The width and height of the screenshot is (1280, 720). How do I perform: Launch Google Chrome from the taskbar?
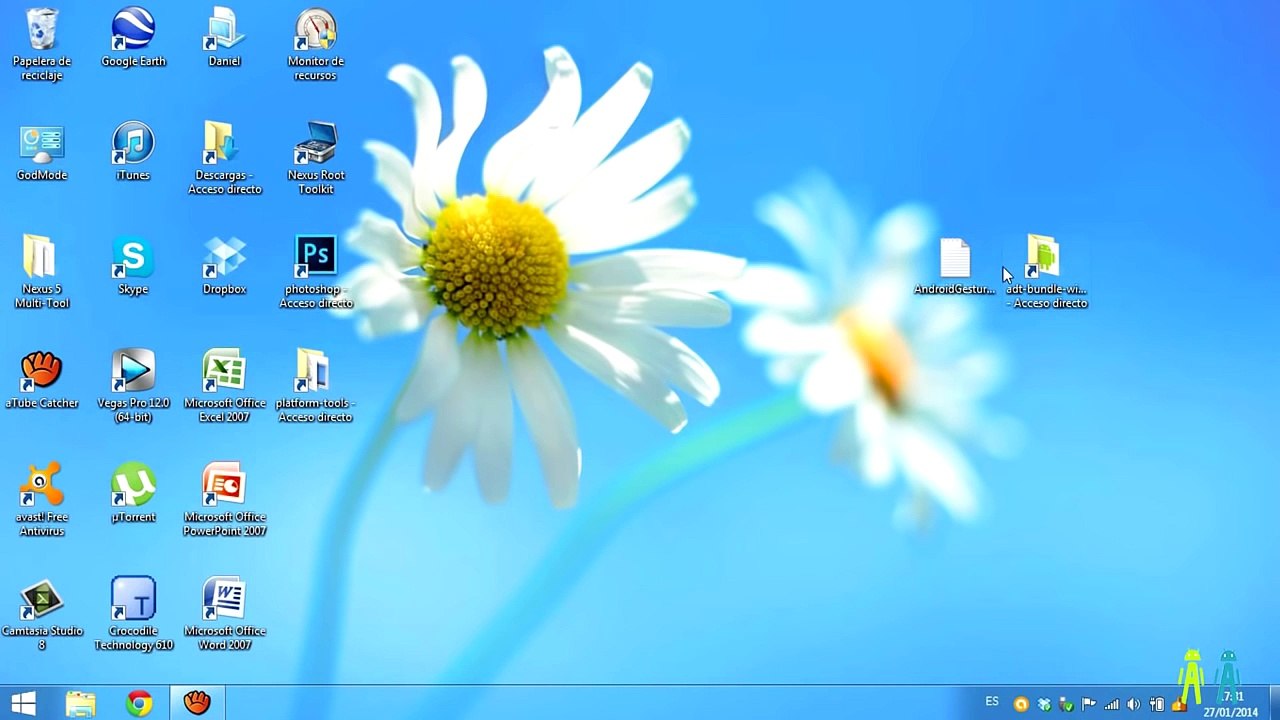point(139,704)
